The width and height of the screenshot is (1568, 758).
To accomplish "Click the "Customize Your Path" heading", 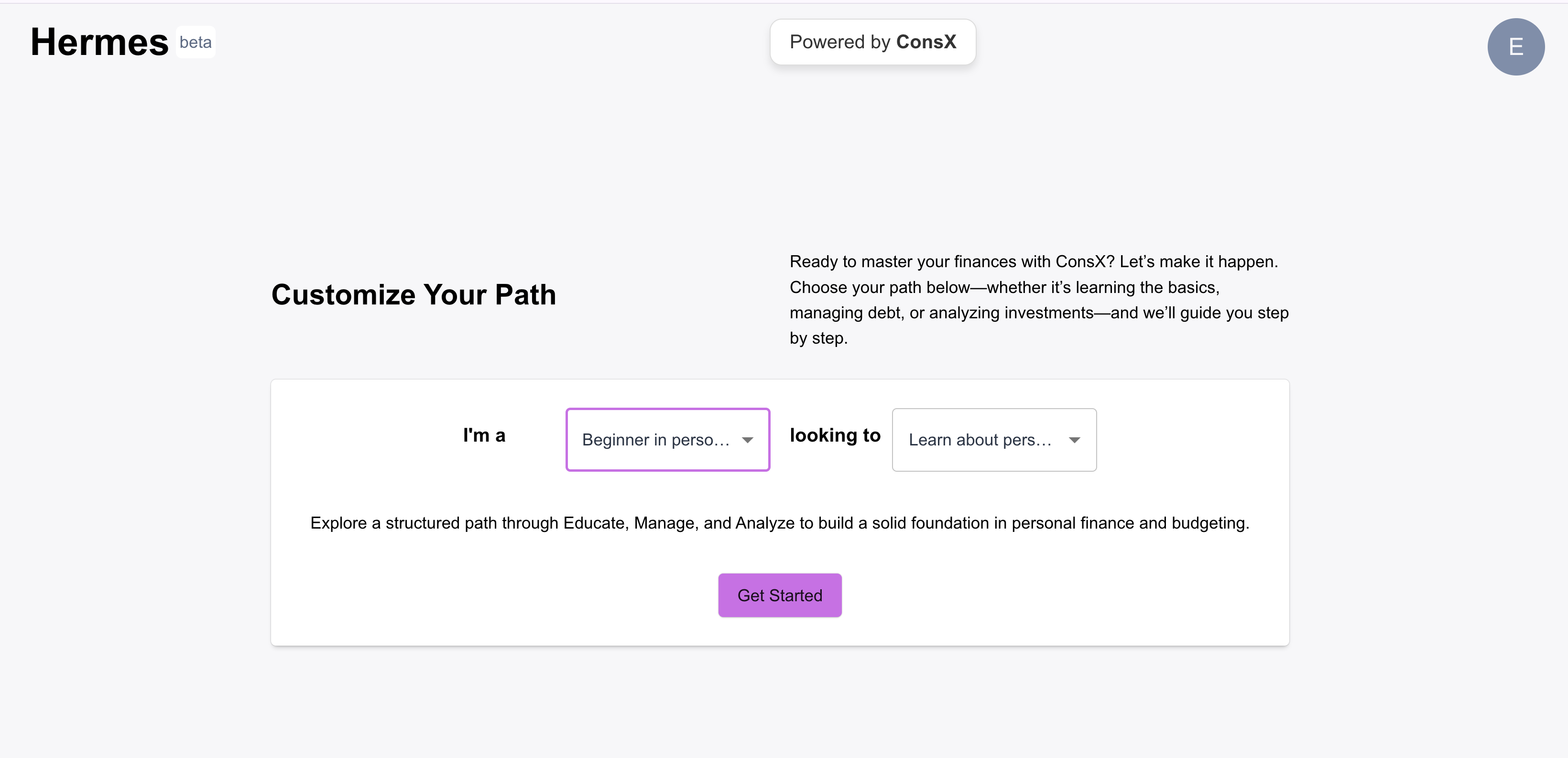I will (414, 295).
